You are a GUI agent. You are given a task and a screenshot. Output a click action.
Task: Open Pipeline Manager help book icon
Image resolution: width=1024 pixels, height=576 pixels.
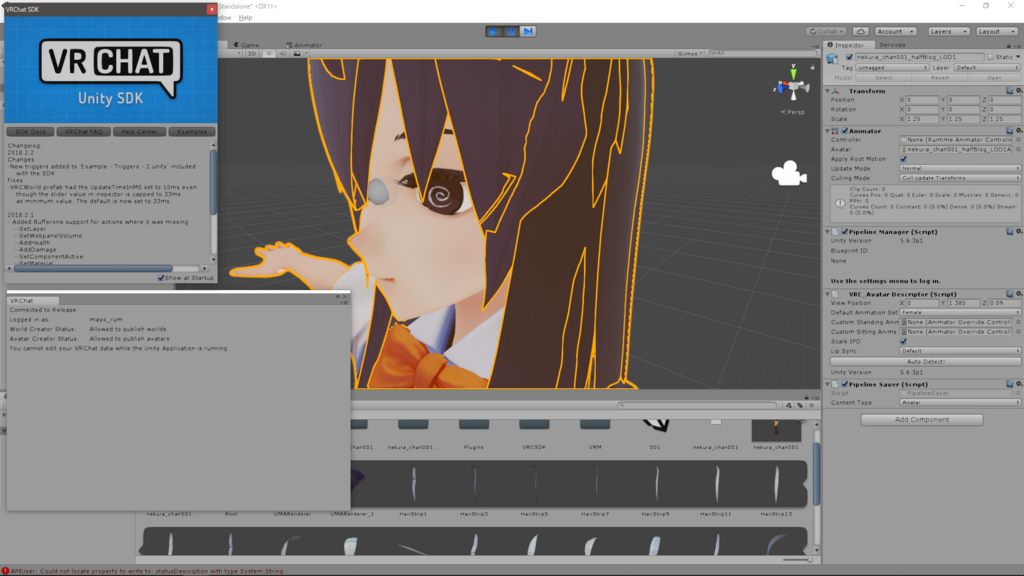(x=1010, y=231)
